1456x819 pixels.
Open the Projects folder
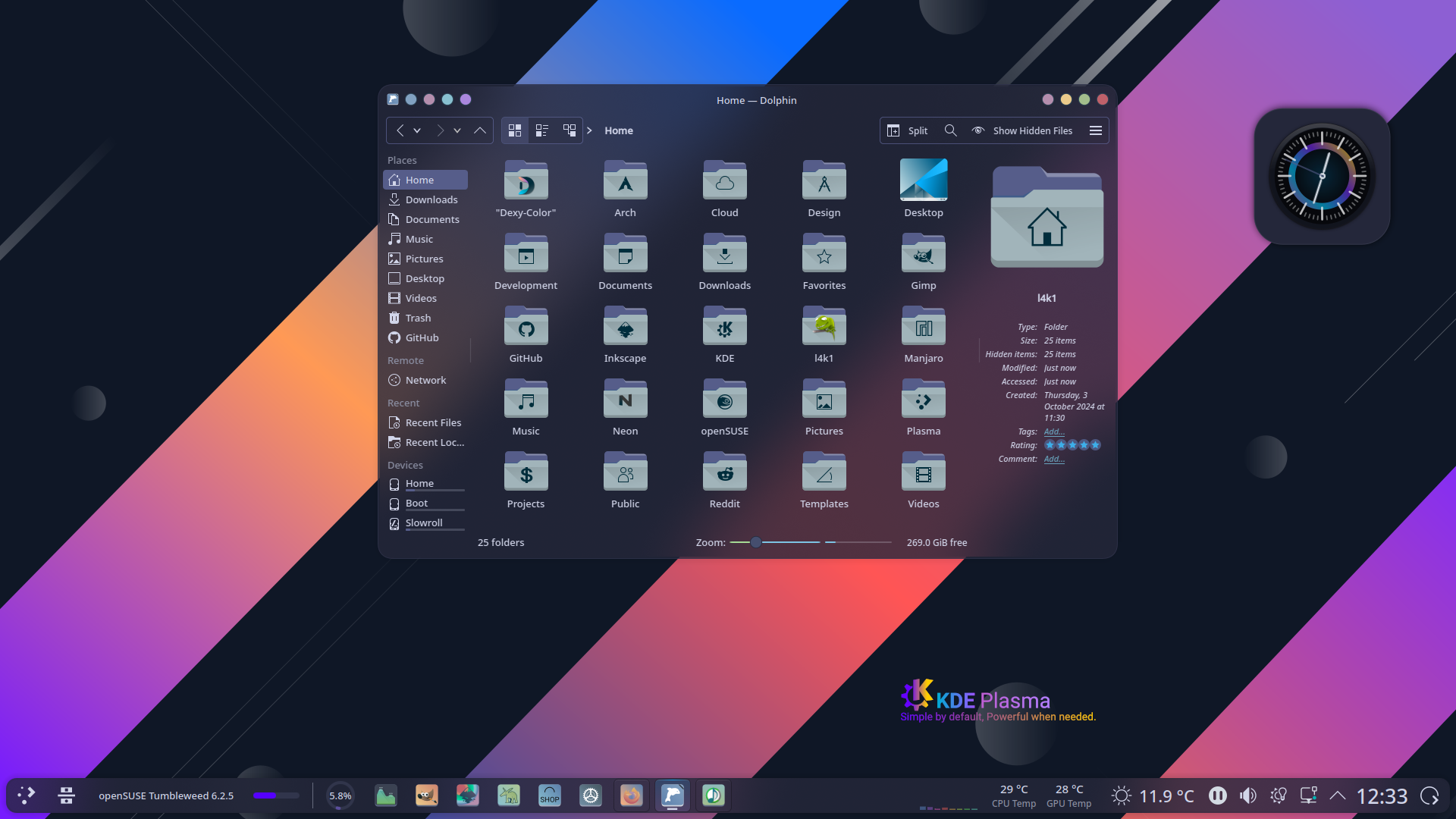[526, 479]
